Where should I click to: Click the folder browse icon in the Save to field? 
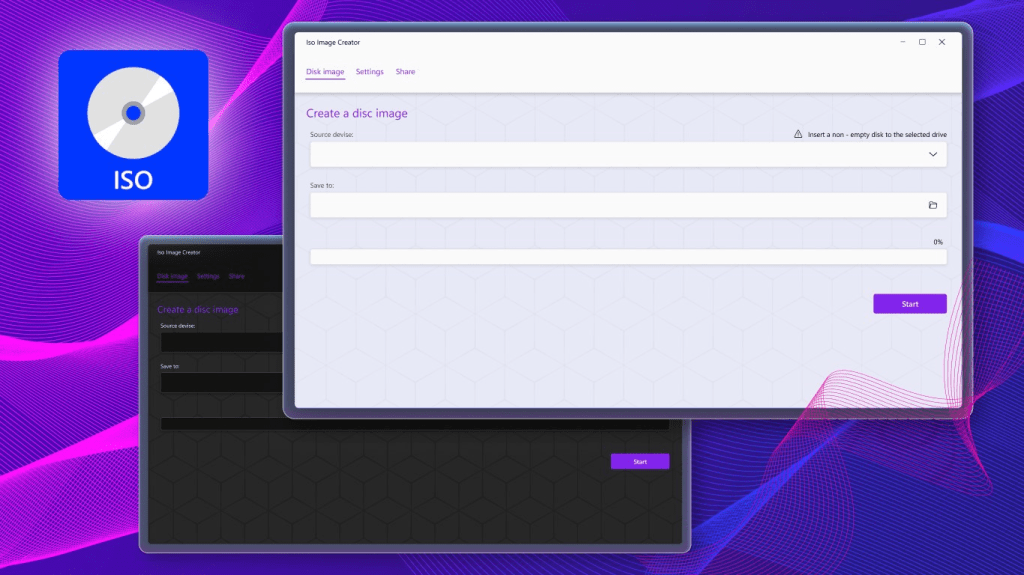click(x=932, y=205)
